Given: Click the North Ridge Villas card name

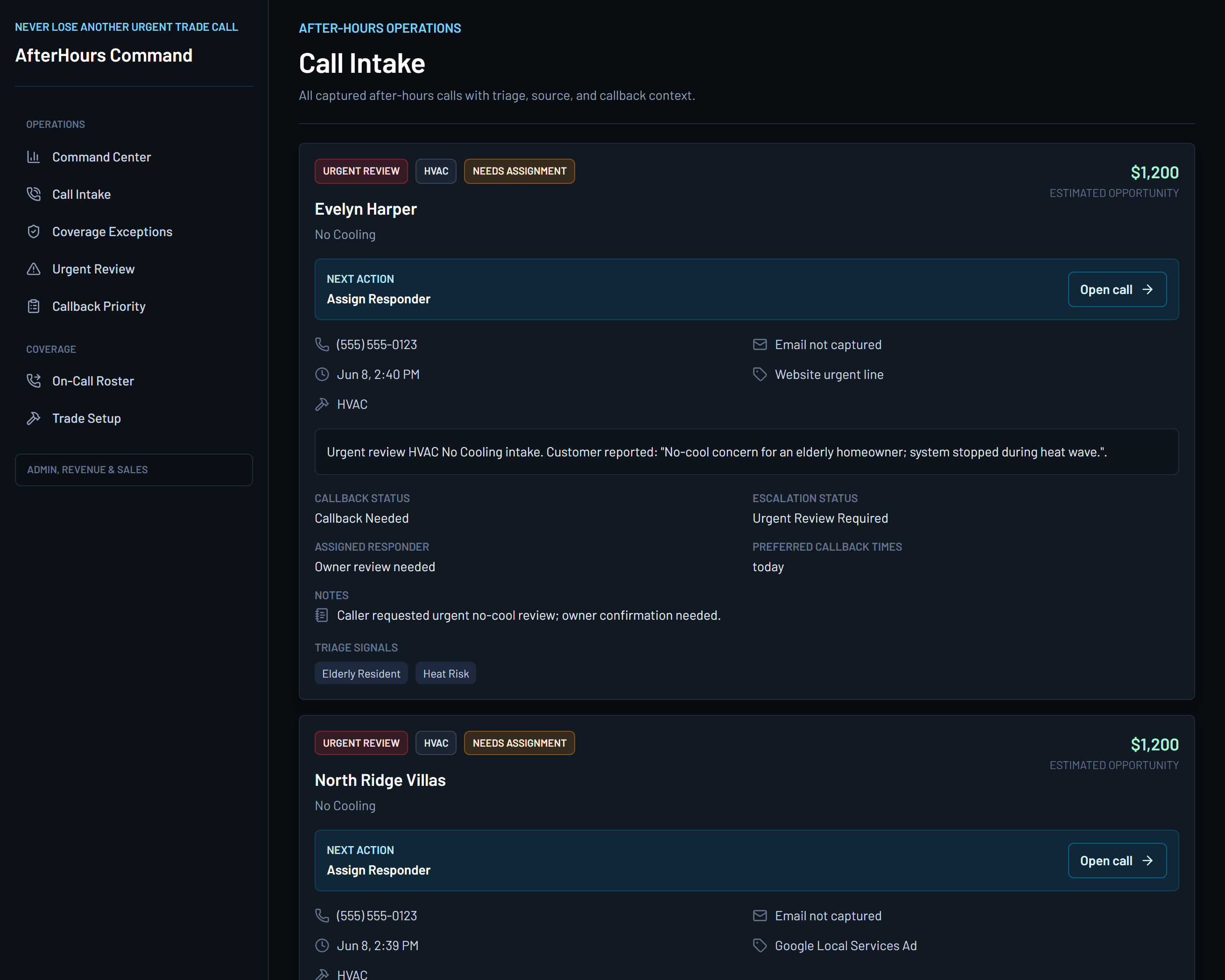Looking at the screenshot, I should [380, 780].
